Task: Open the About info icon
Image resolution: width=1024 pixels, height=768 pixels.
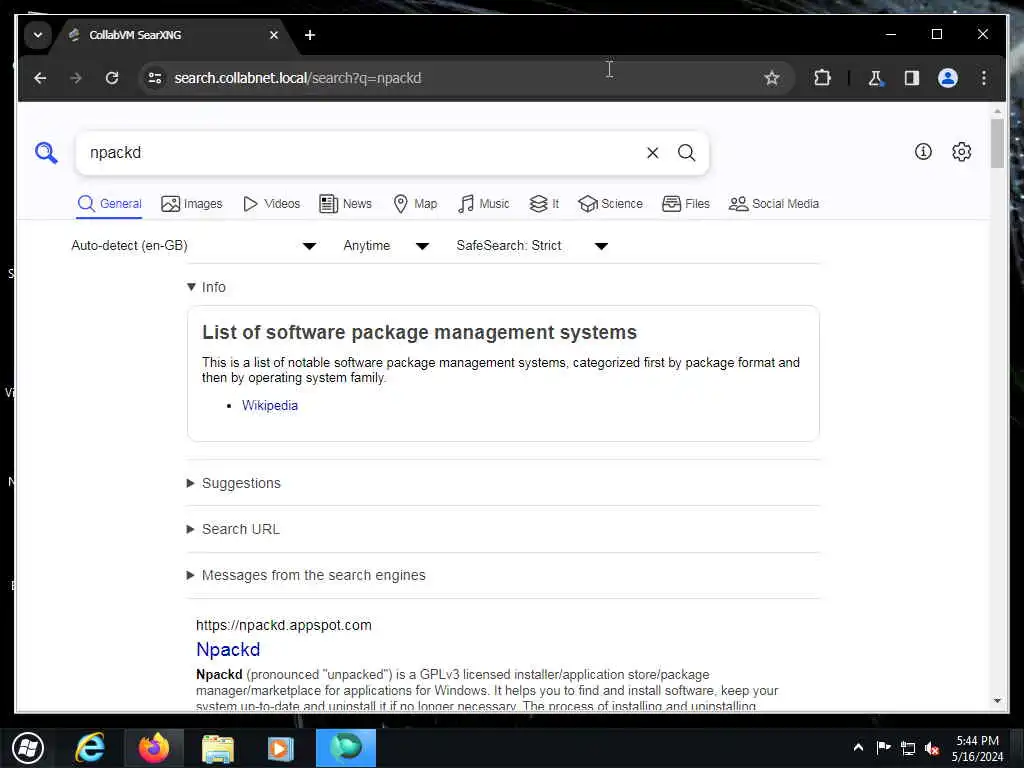Action: [x=923, y=152]
